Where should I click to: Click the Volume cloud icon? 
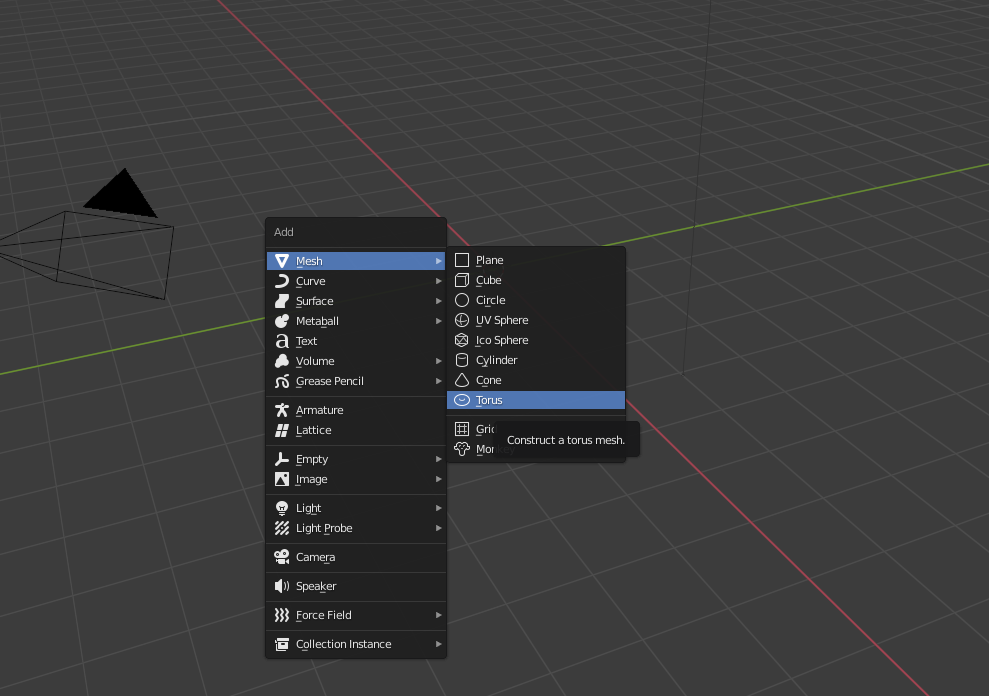coord(282,361)
